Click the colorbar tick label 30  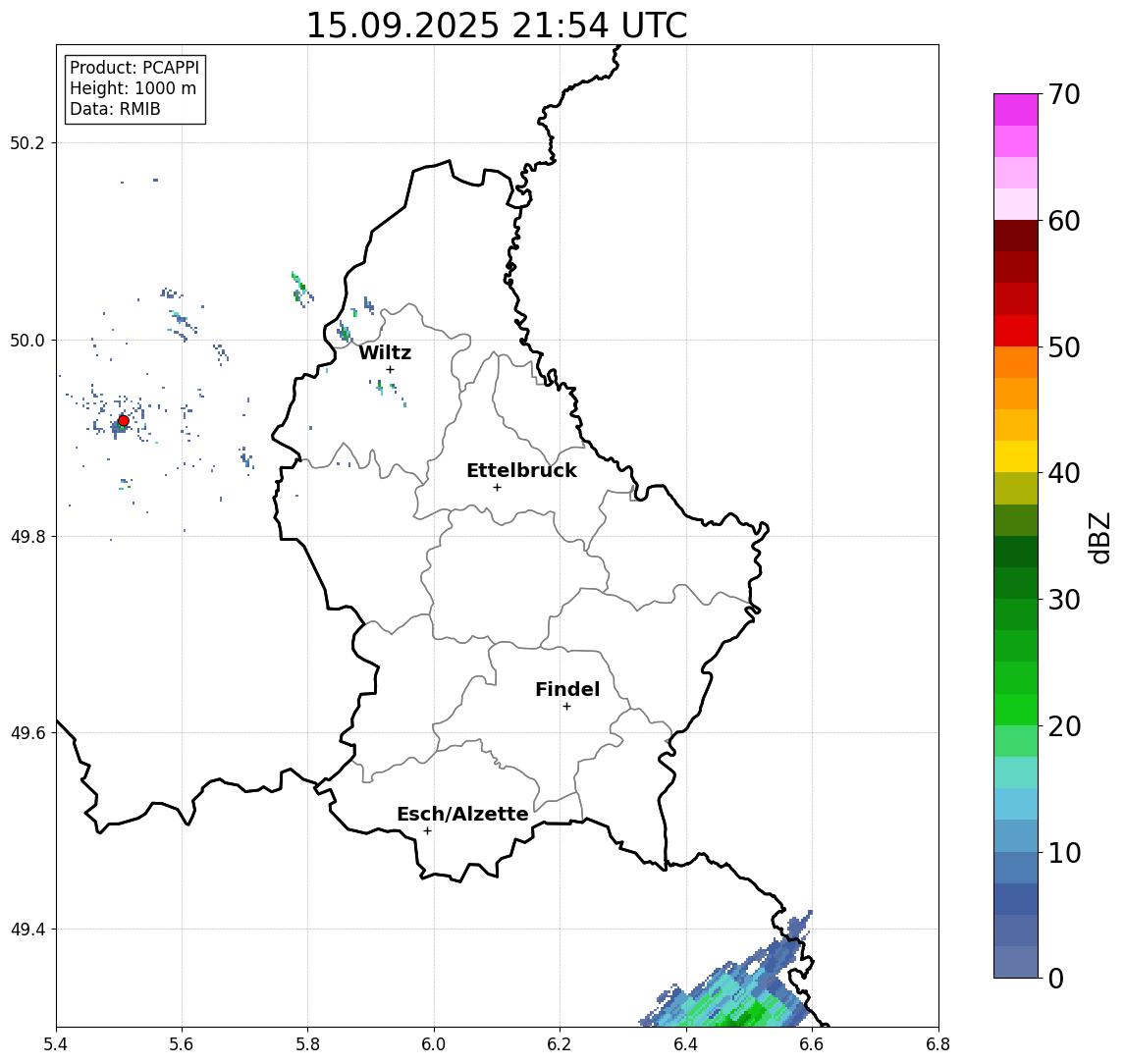(1064, 600)
